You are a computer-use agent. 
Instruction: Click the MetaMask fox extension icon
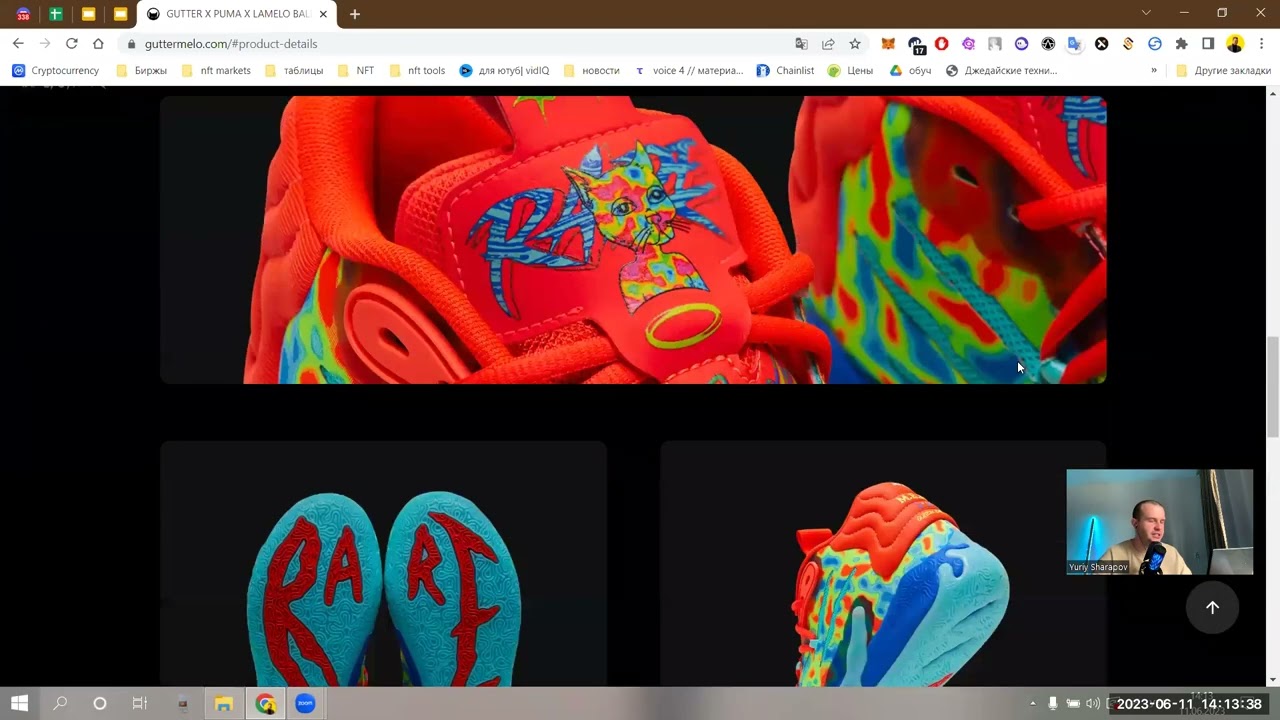point(888,44)
